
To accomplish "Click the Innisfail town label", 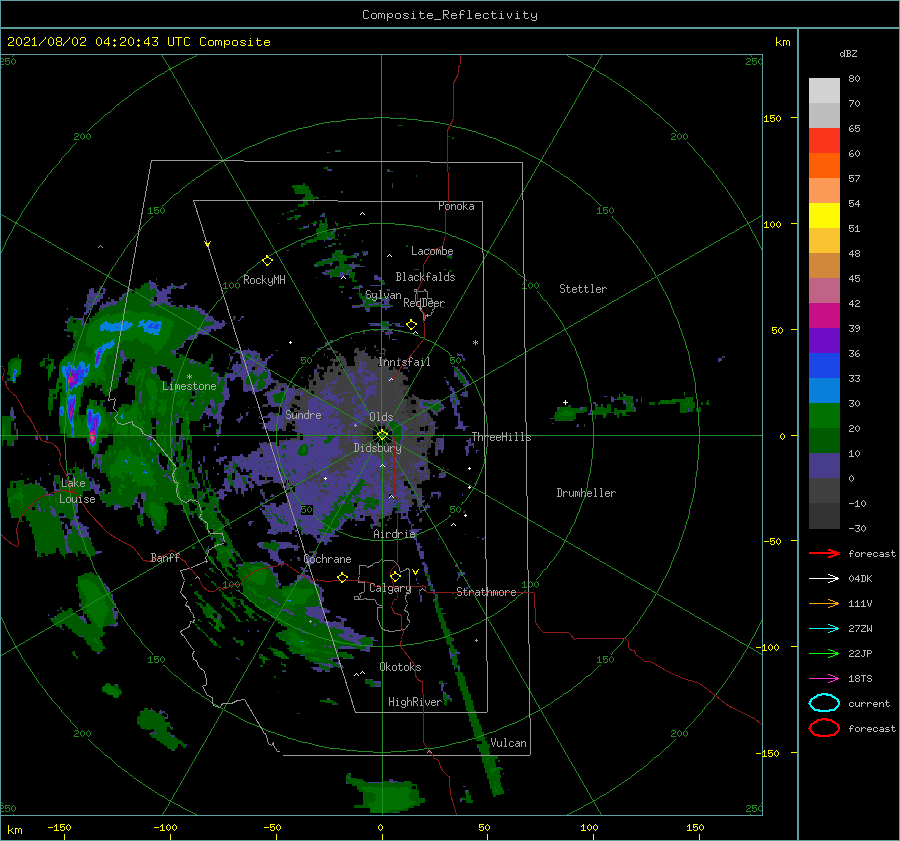I will tap(405, 362).
